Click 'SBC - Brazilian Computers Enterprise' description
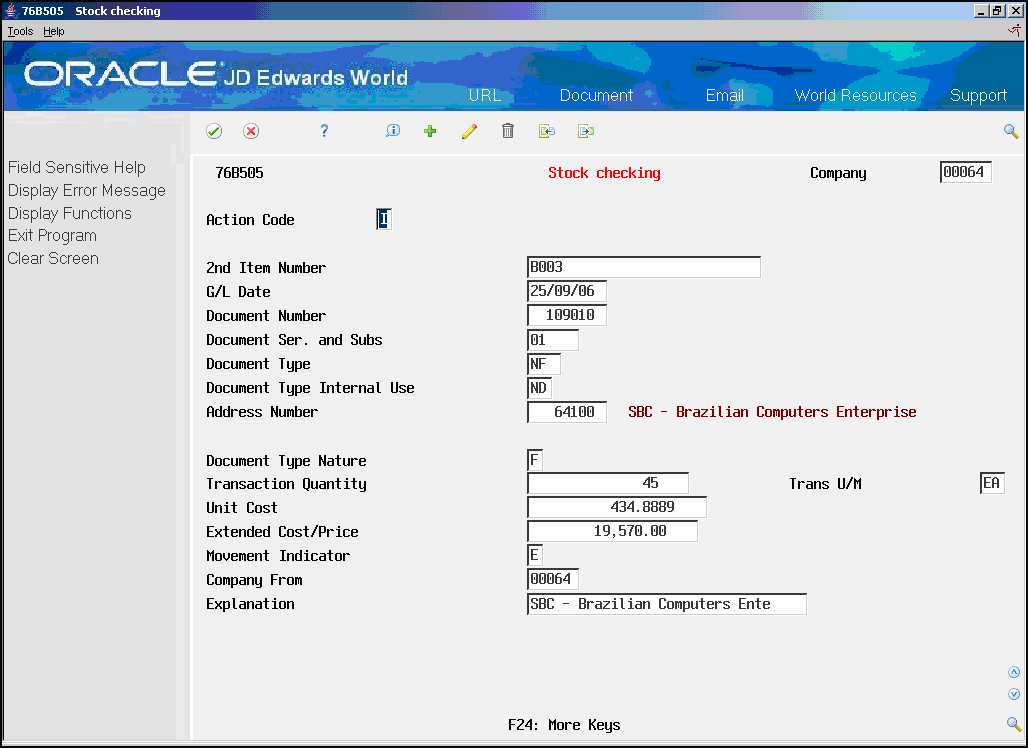1028x748 pixels. [x=772, y=412]
